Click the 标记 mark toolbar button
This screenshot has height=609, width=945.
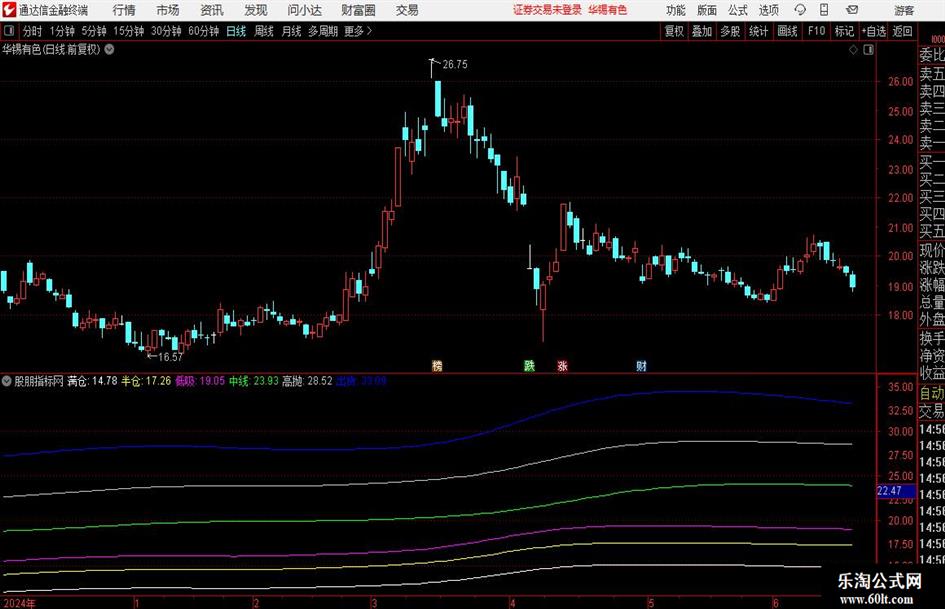[844, 31]
